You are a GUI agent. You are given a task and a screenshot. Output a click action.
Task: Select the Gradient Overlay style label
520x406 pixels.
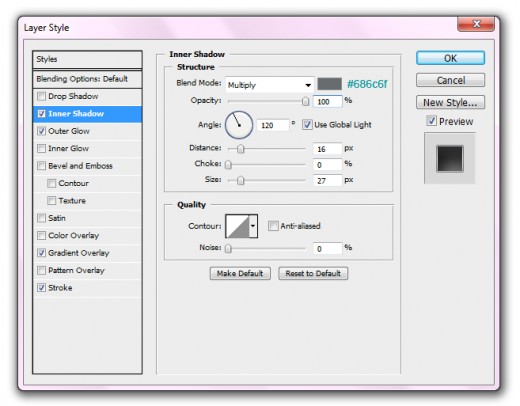pos(79,253)
